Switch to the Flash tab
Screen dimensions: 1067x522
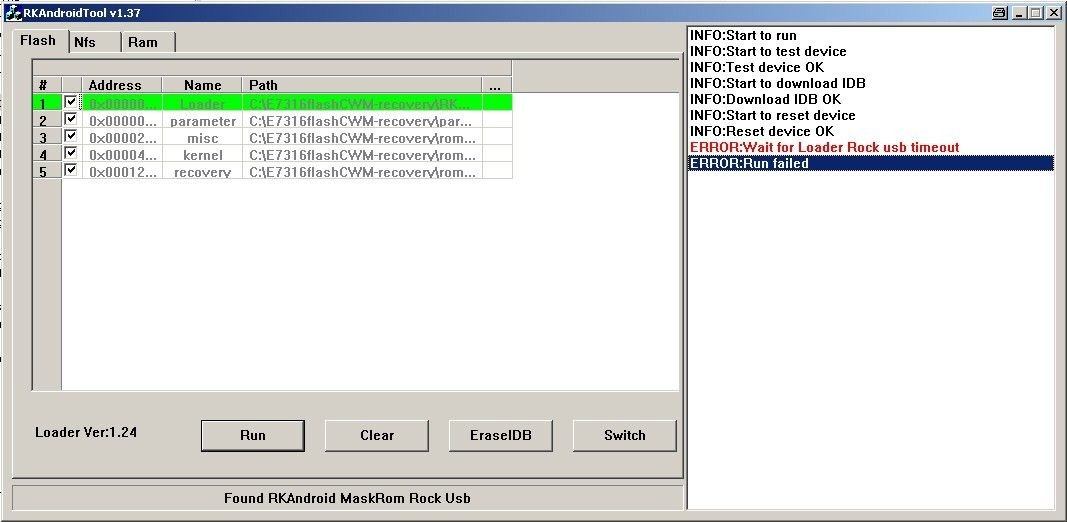tap(38, 41)
